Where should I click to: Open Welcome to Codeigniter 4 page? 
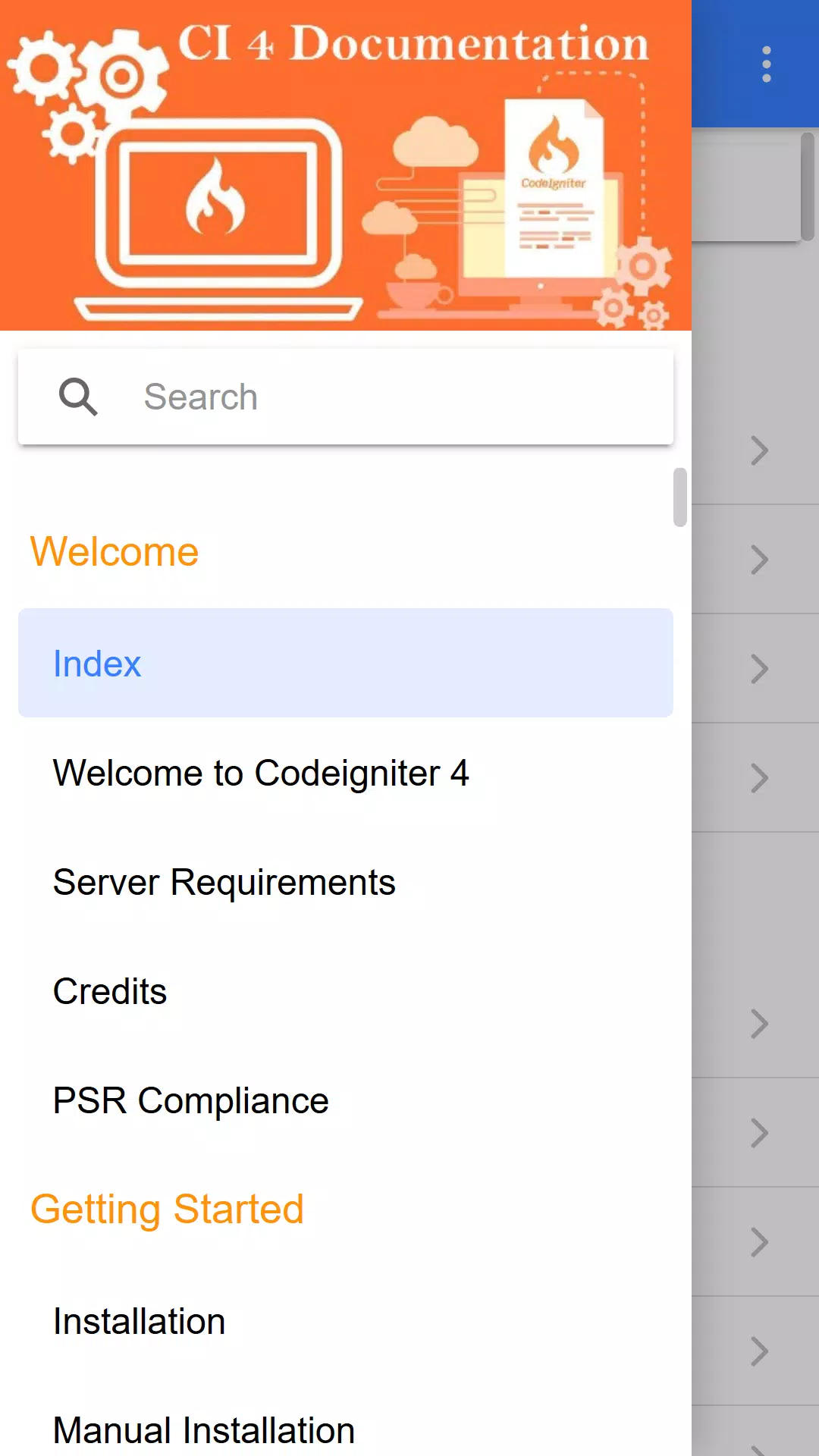[x=346, y=773]
